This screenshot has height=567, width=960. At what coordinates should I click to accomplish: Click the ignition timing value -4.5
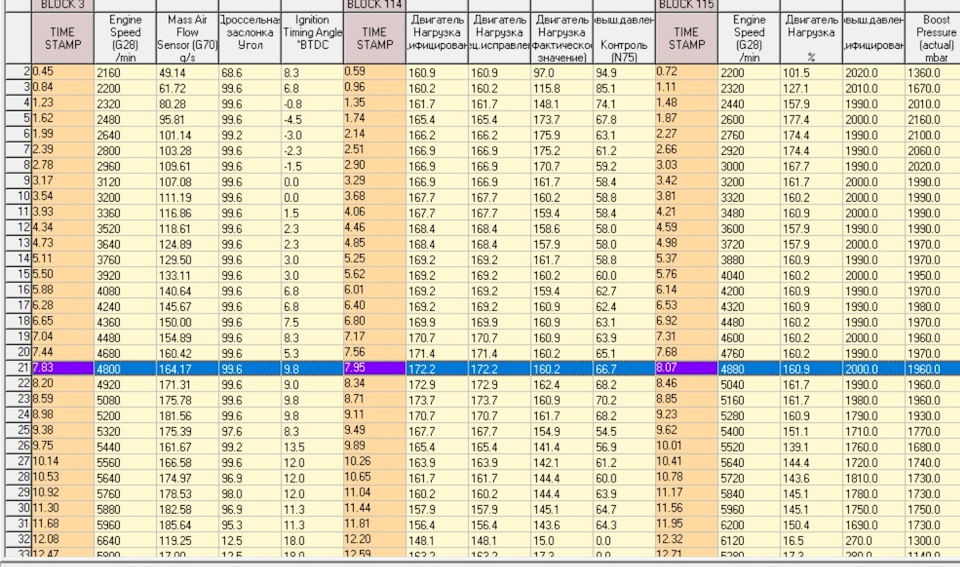pos(312,119)
